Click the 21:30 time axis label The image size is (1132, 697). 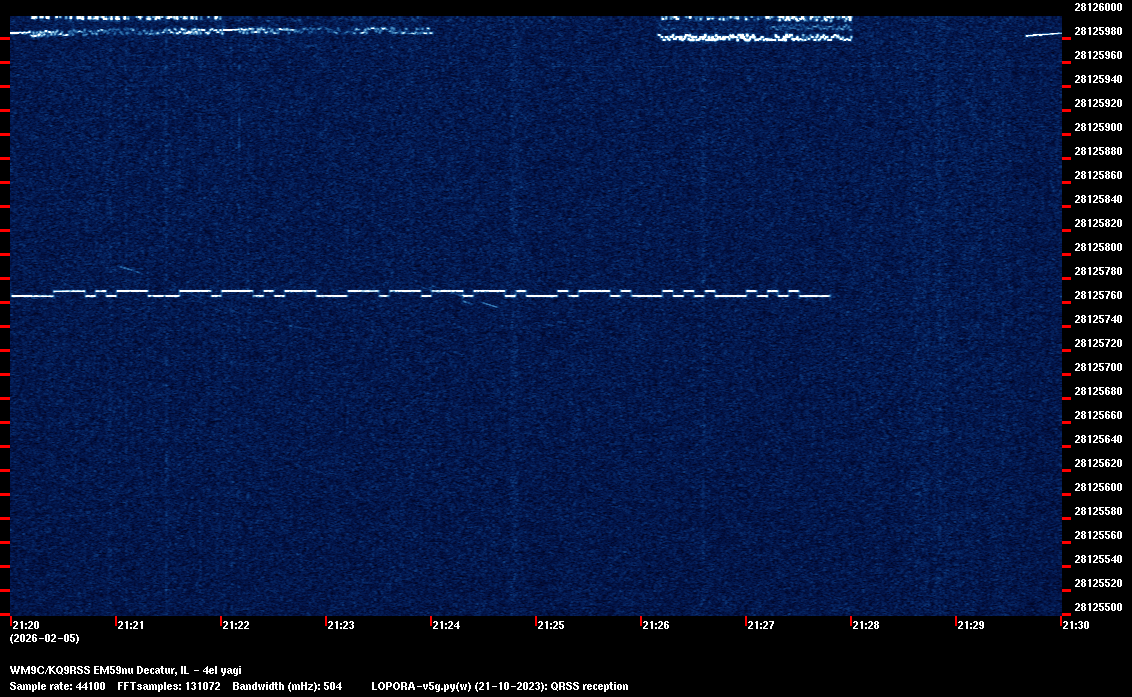pos(1075,625)
